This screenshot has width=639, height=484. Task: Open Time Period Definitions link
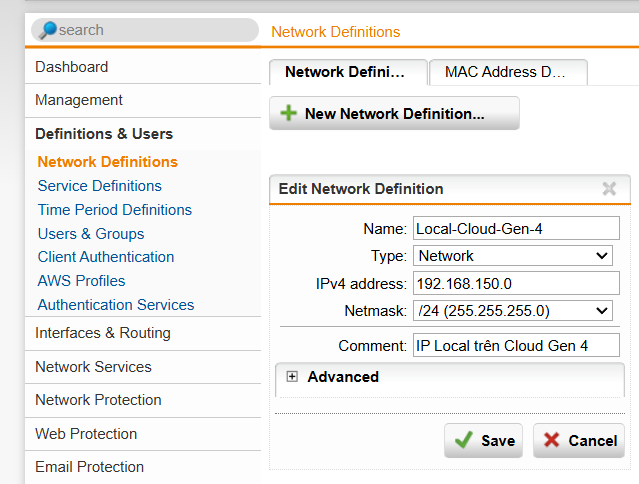(x=114, y=210)
